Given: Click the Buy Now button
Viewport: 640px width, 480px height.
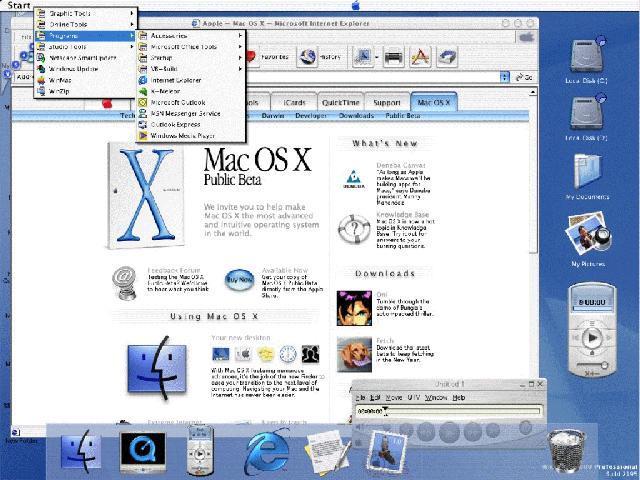Looking at the screenshot, I should [239, 280].
